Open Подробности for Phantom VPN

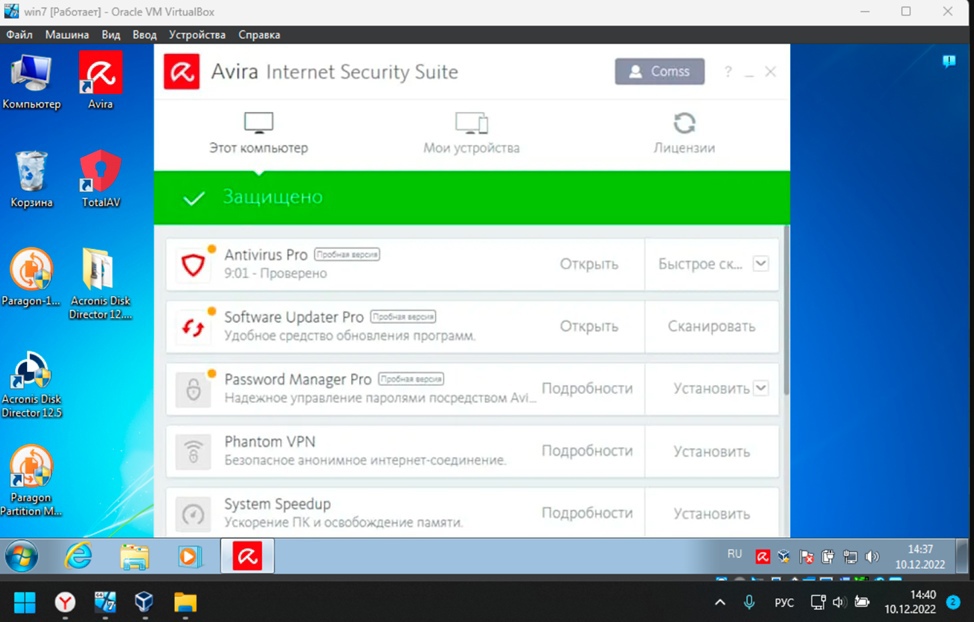[x=587, y=450]
